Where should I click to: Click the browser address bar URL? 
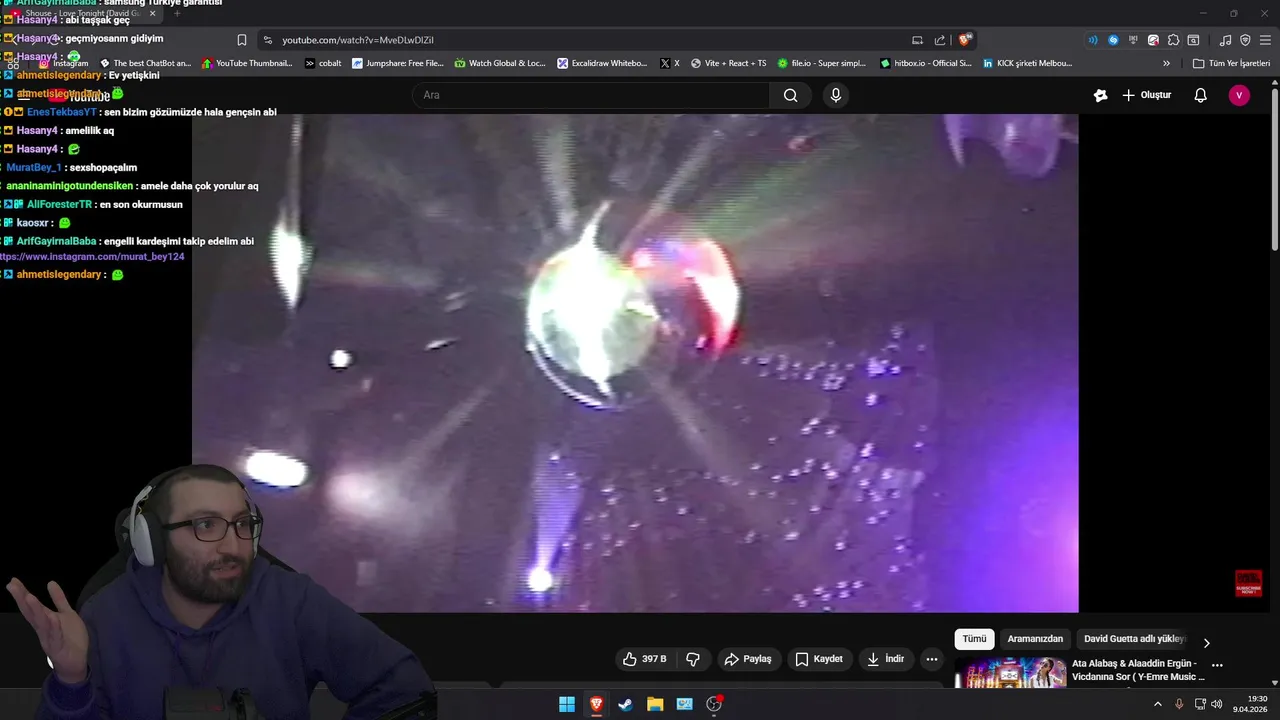pos(358,40)
